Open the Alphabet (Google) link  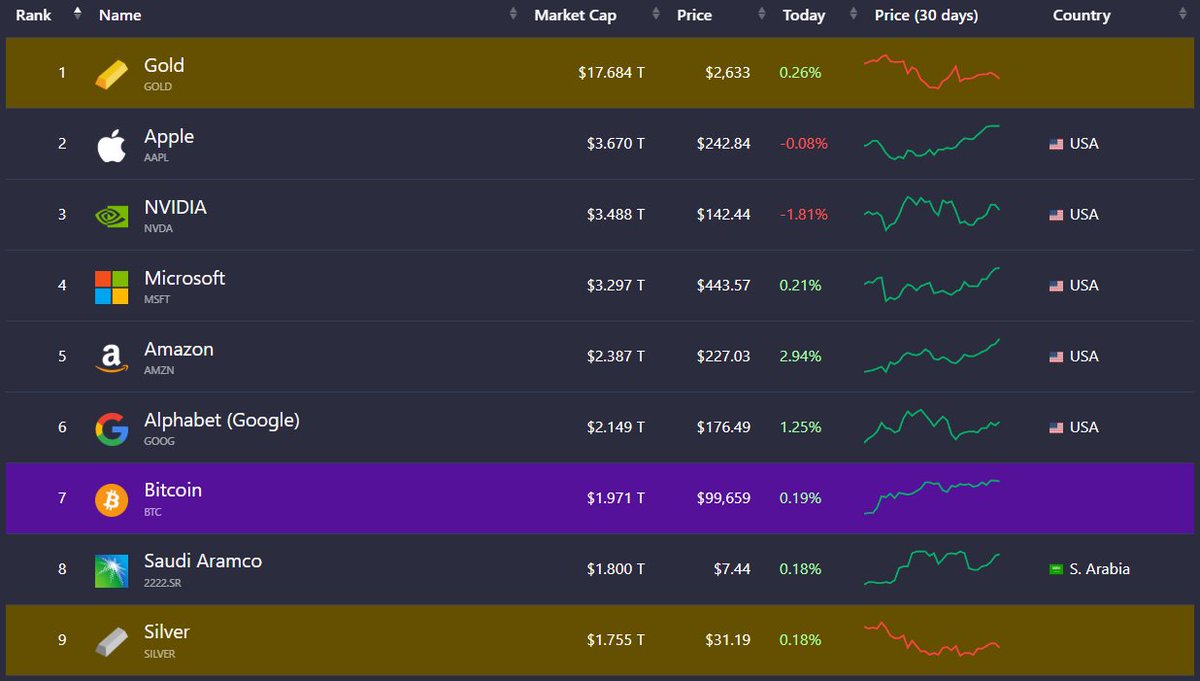(222, 420)
